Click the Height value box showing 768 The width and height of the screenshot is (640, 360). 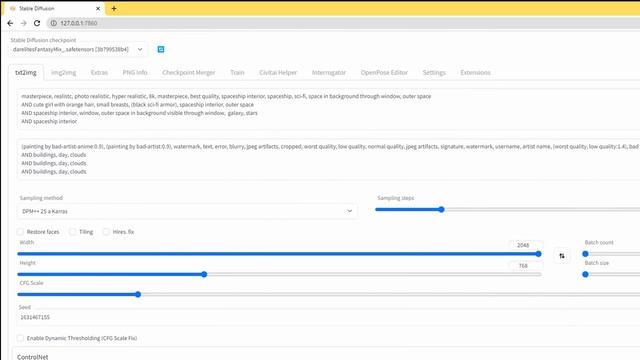coord(526,265)
